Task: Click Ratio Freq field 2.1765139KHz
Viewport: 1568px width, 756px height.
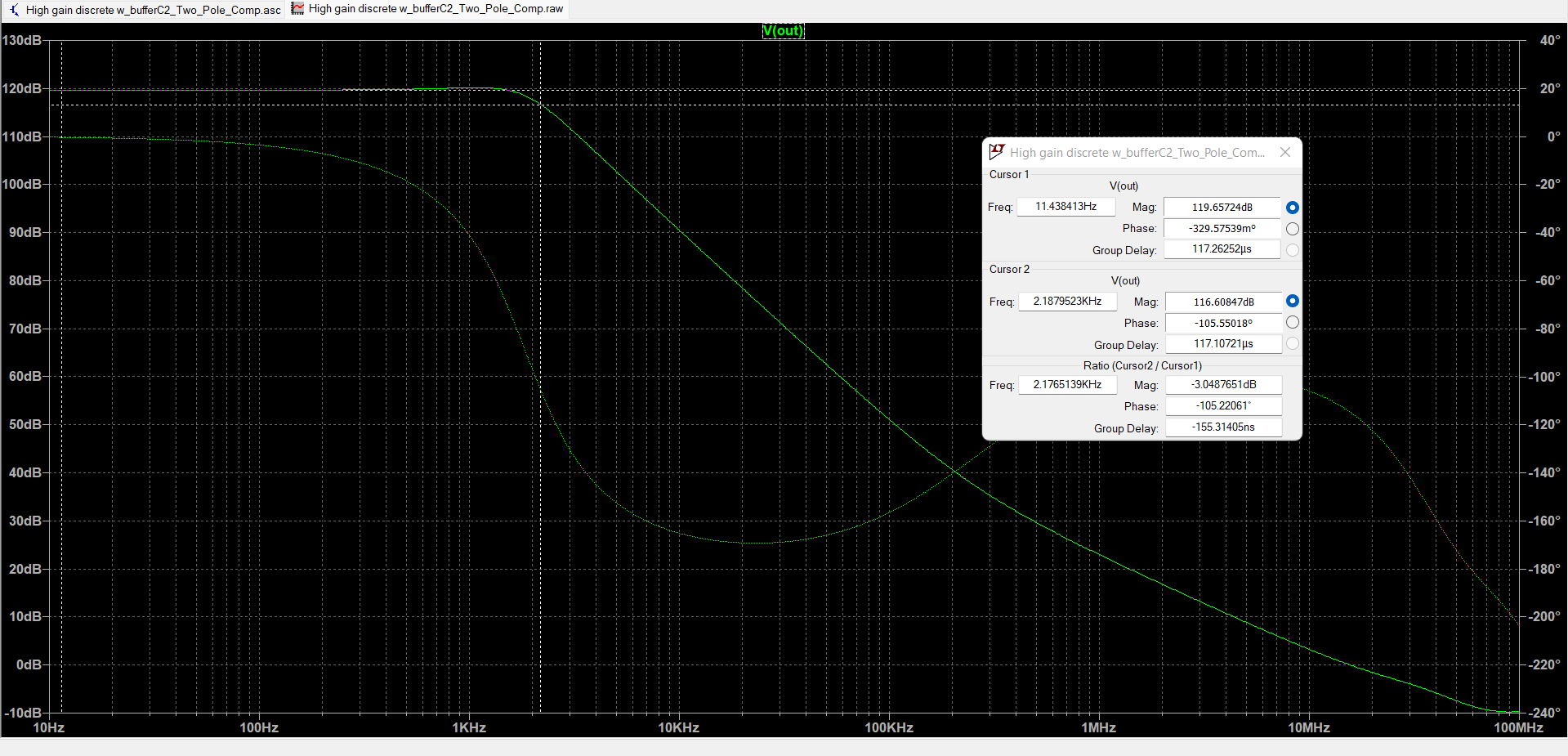Action: (x=1067, y=385)
